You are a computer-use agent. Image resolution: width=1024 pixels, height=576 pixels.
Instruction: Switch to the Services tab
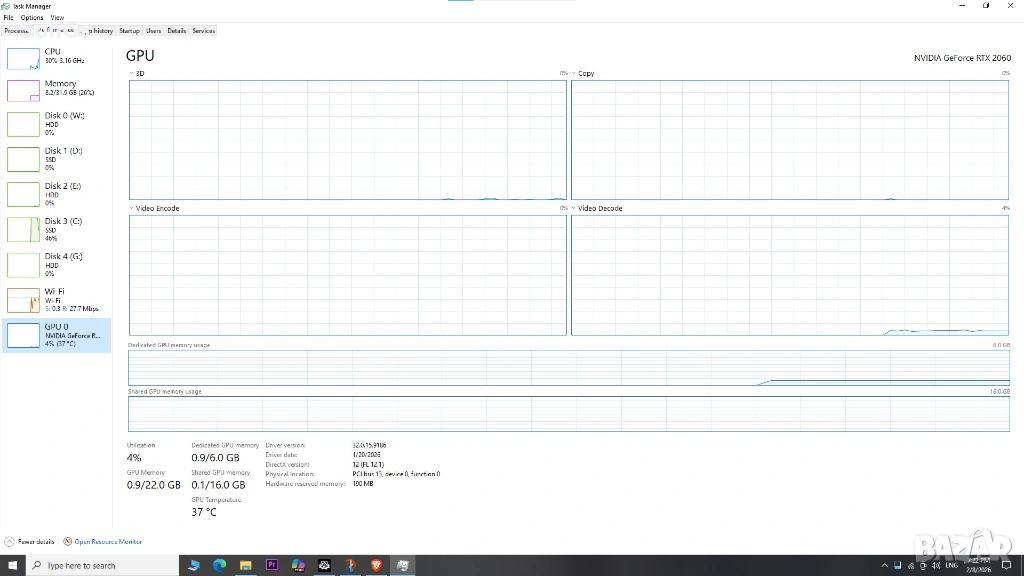pos(203,31)
